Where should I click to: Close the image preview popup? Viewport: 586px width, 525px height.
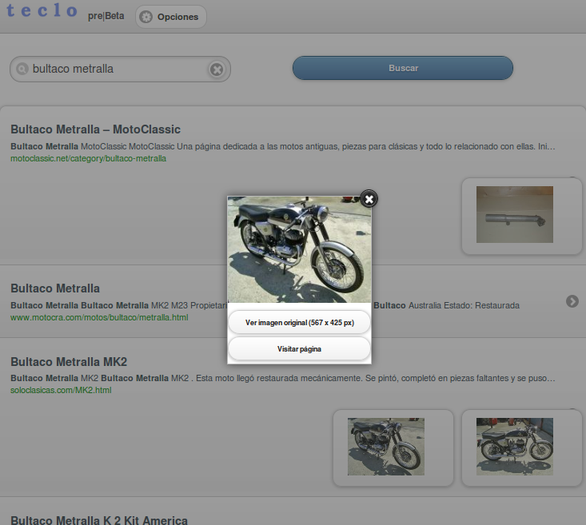[369, 199]
